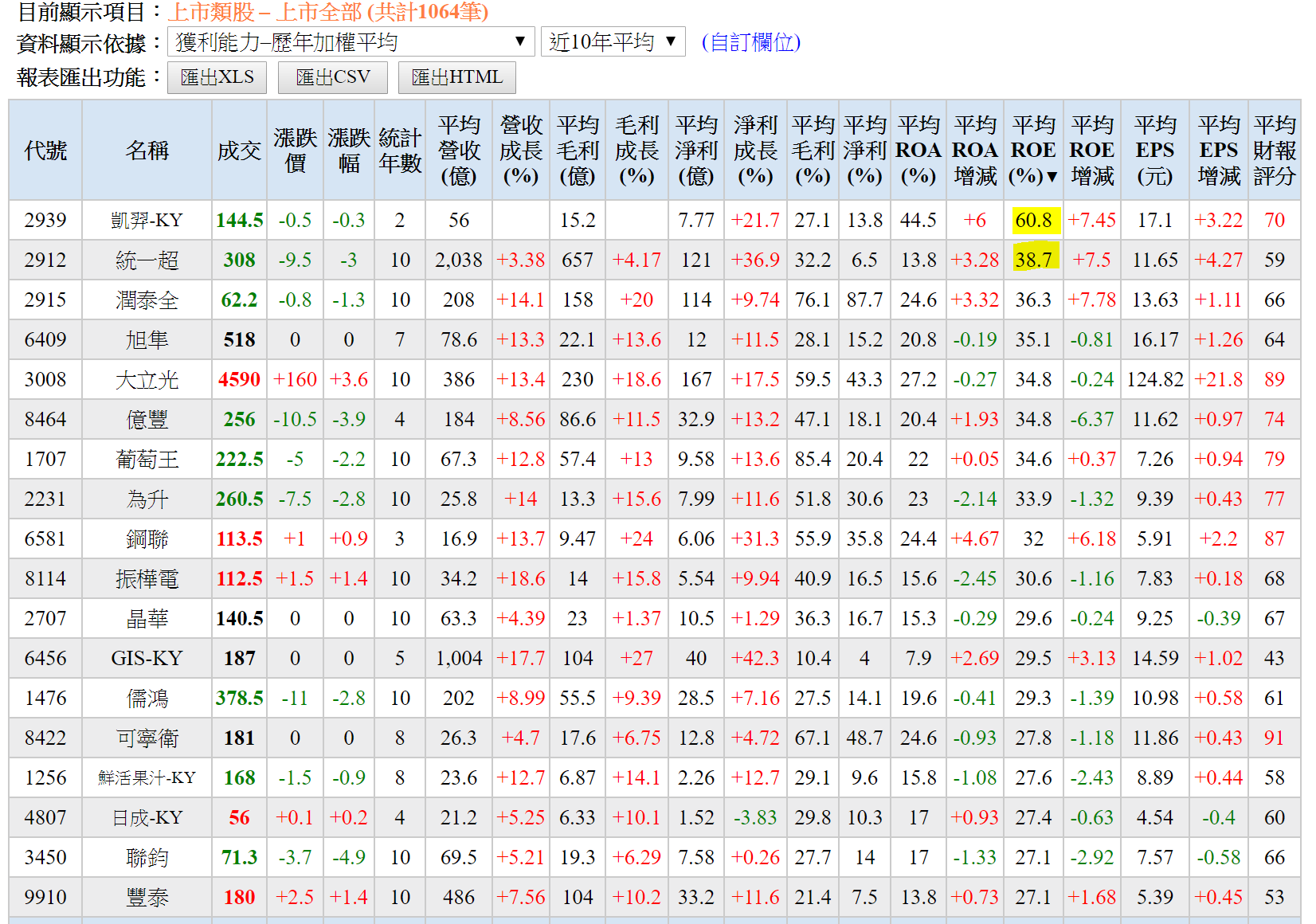Sort by 平均ROE(%) column header
The width and height of the screenshot is (1316, 924).
pos(1033,150)
